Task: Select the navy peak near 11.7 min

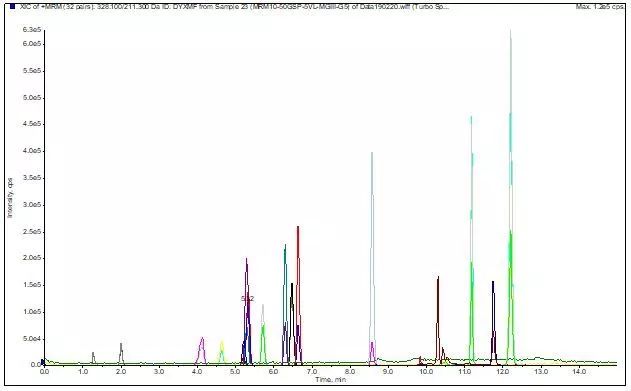Action: (493, 323)
